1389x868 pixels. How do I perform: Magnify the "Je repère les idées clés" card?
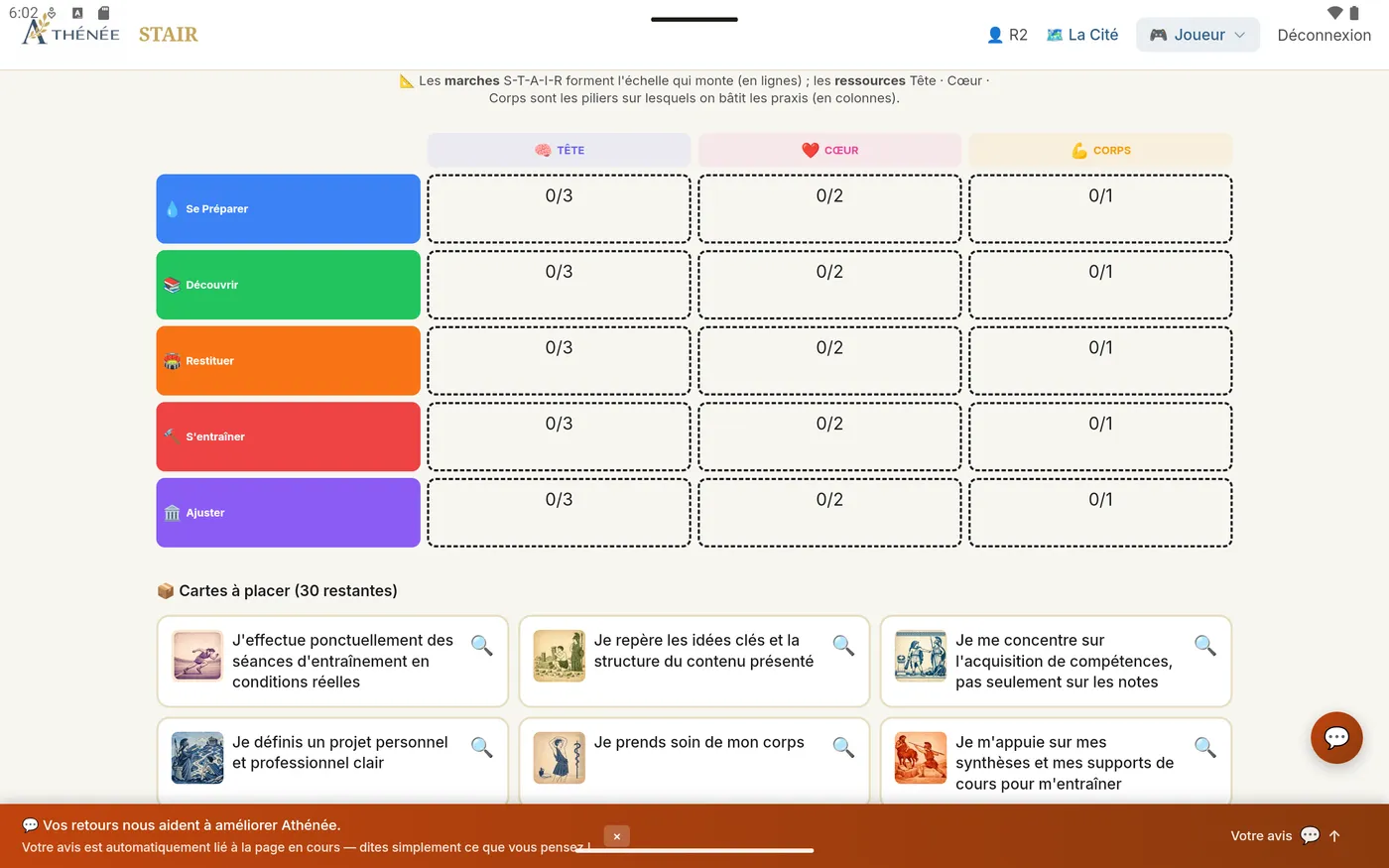pyautogui.click(x=843, y=646)
